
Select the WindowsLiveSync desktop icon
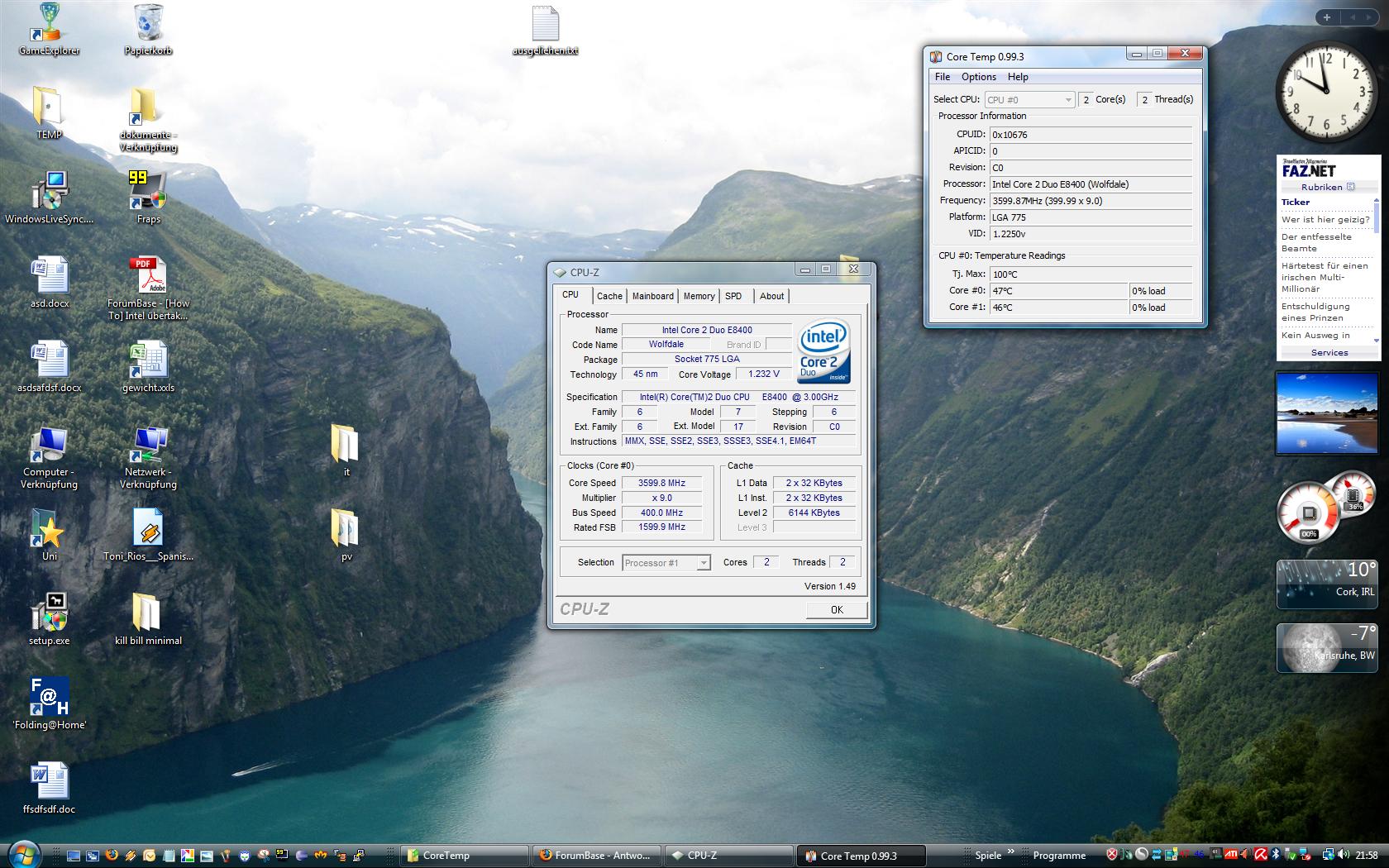point(49,198)
